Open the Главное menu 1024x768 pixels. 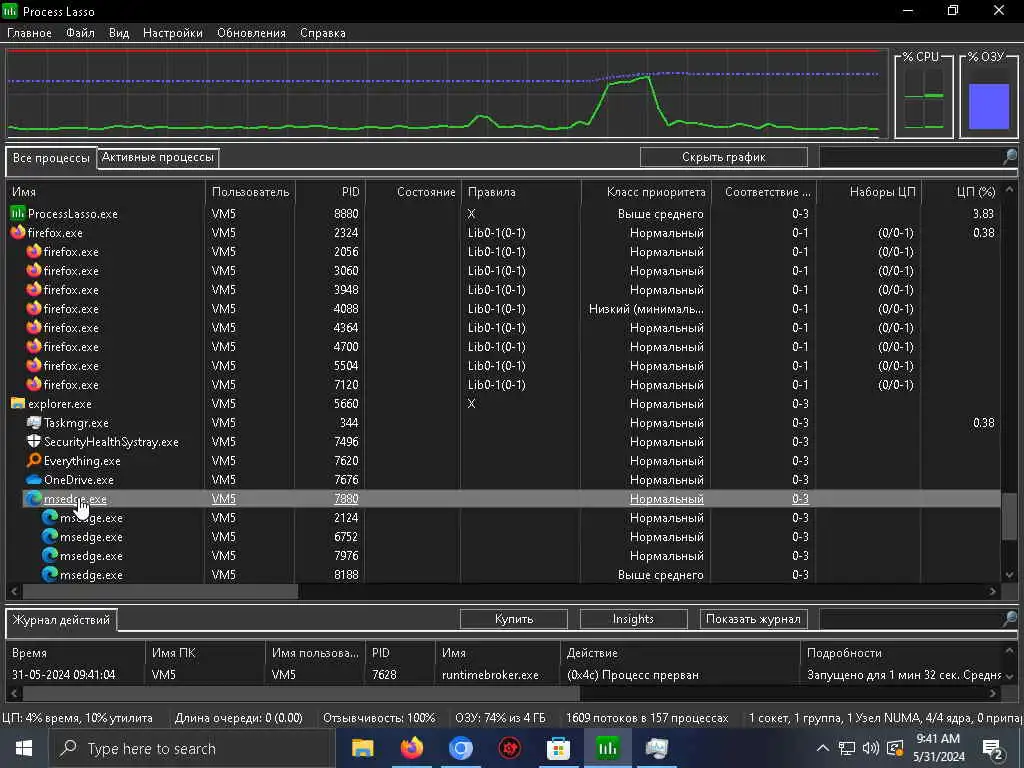[x=29, y=33]
